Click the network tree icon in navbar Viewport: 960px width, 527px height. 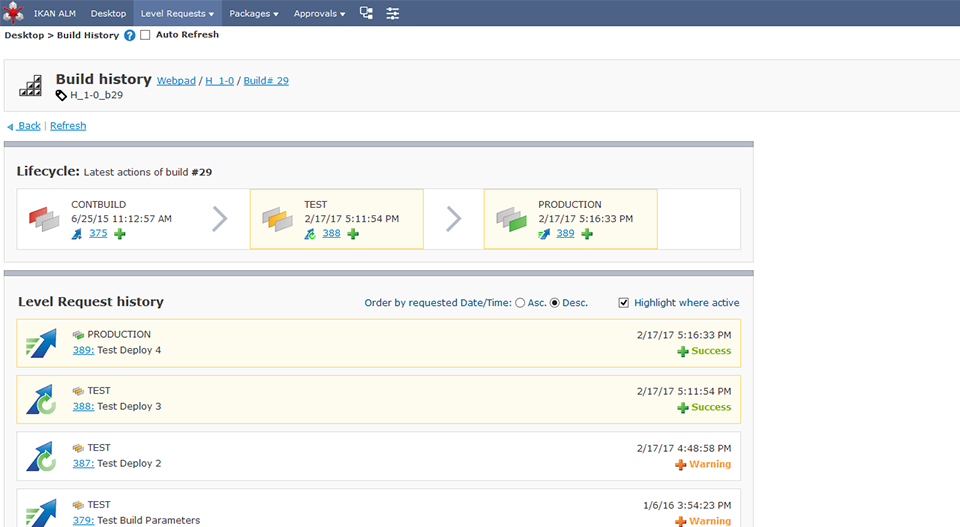click(x=366, y=13)
